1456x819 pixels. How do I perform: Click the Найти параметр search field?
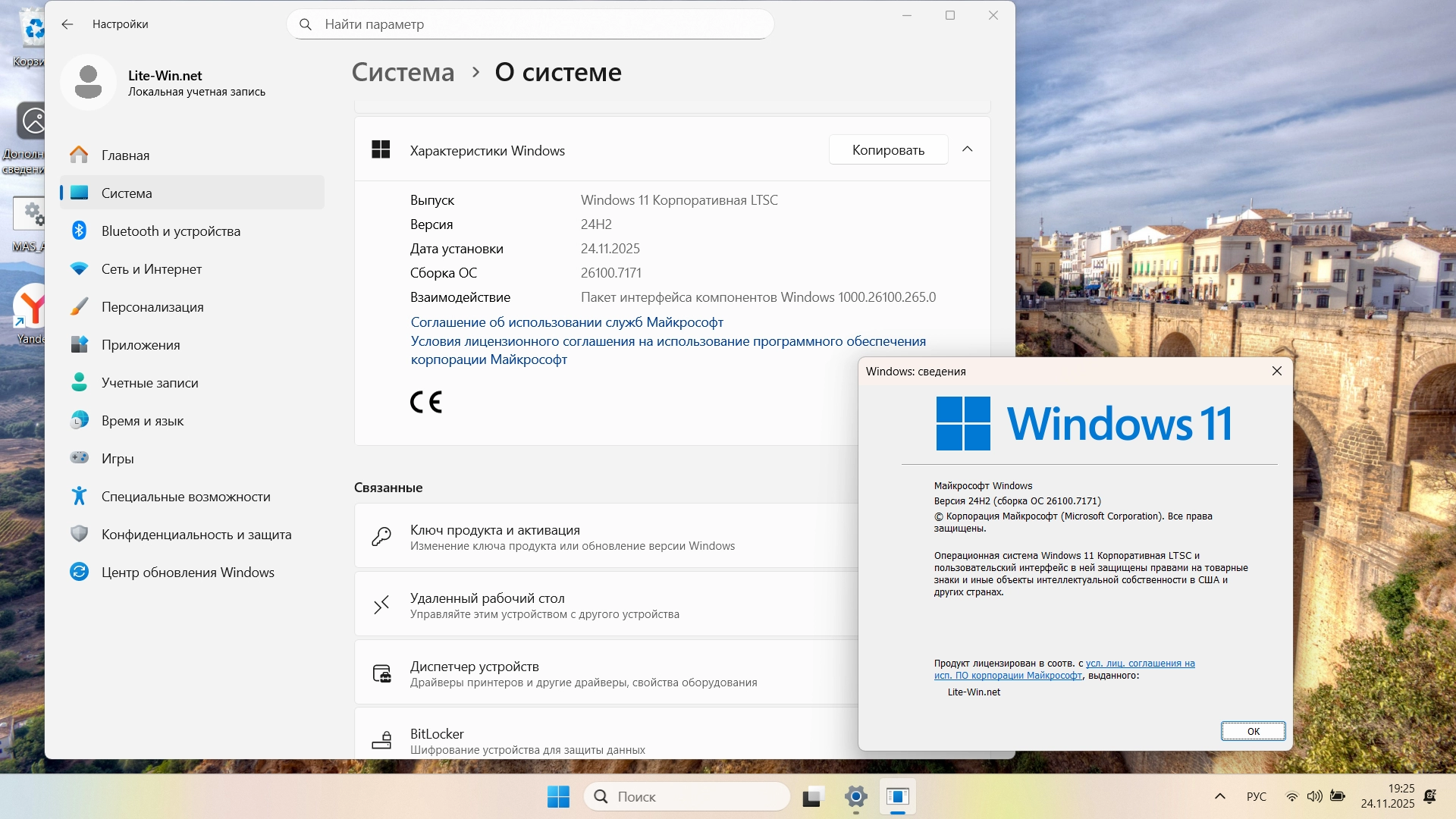531,24
